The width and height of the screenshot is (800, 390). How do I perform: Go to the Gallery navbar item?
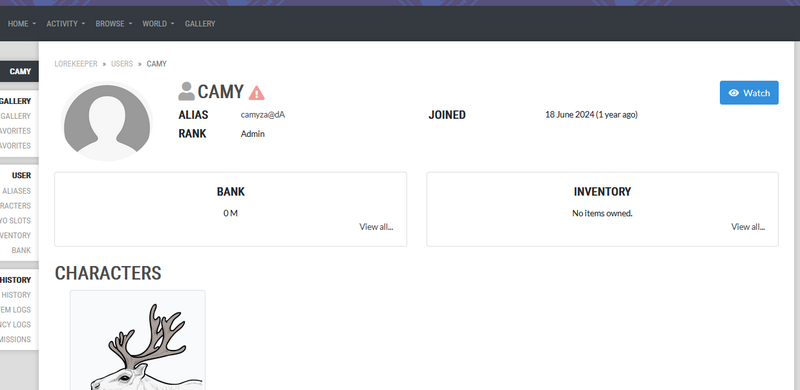pyautogui.click(x=200, y=23)
